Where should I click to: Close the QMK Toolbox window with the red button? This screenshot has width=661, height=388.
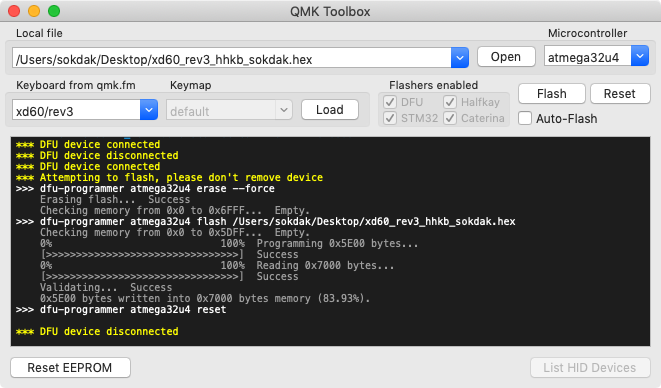tap(14, 11)
